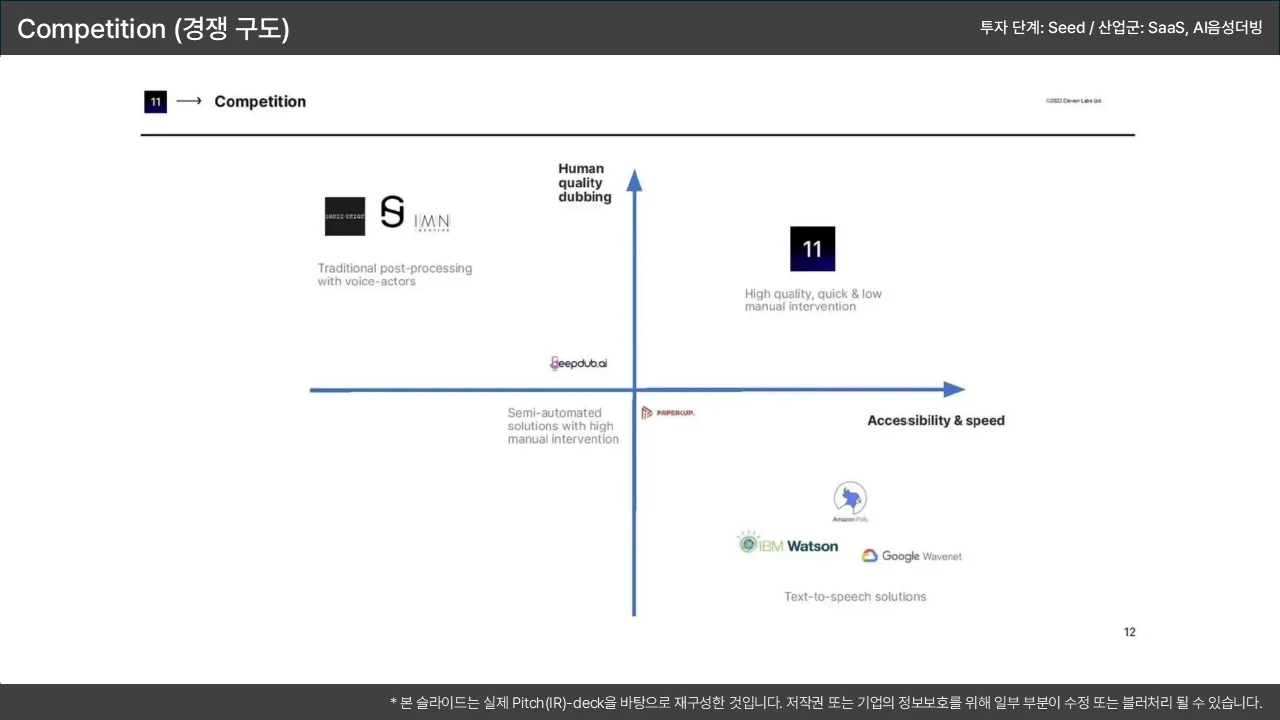Click the Google Wavenet logo
The height and width of the screenshot is (720, 1280).
point(911,556)
